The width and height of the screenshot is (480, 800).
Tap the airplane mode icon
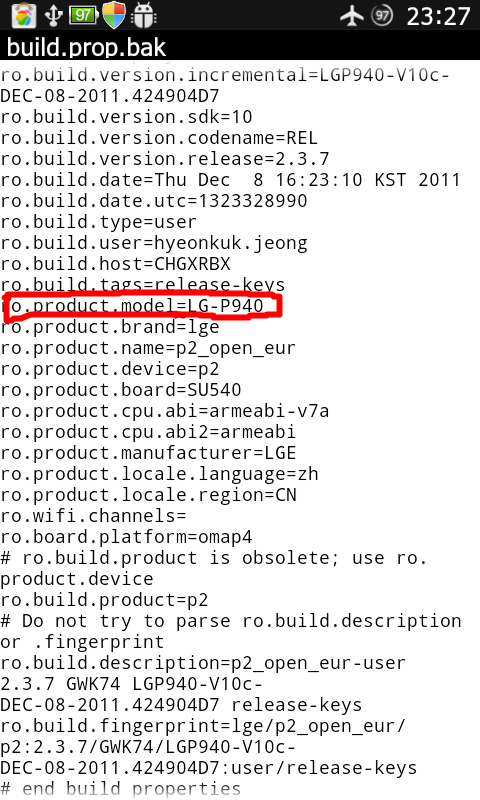[352, 15]
